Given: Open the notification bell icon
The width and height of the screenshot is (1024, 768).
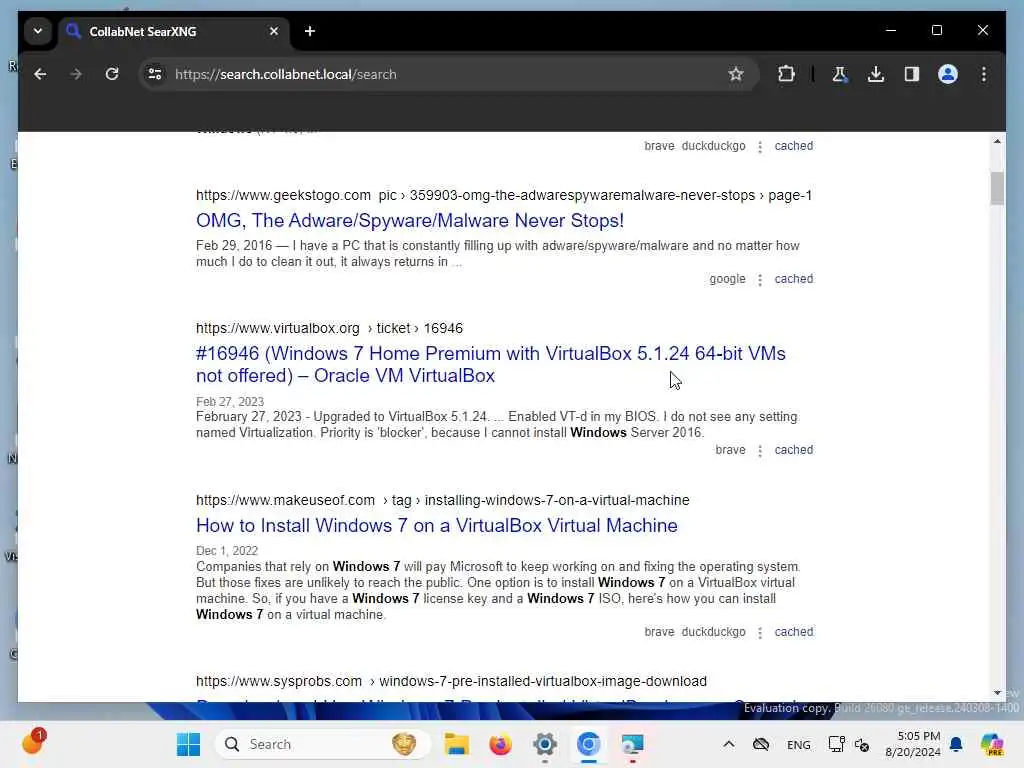Looking at the screenshot, I should click(956, 744).
